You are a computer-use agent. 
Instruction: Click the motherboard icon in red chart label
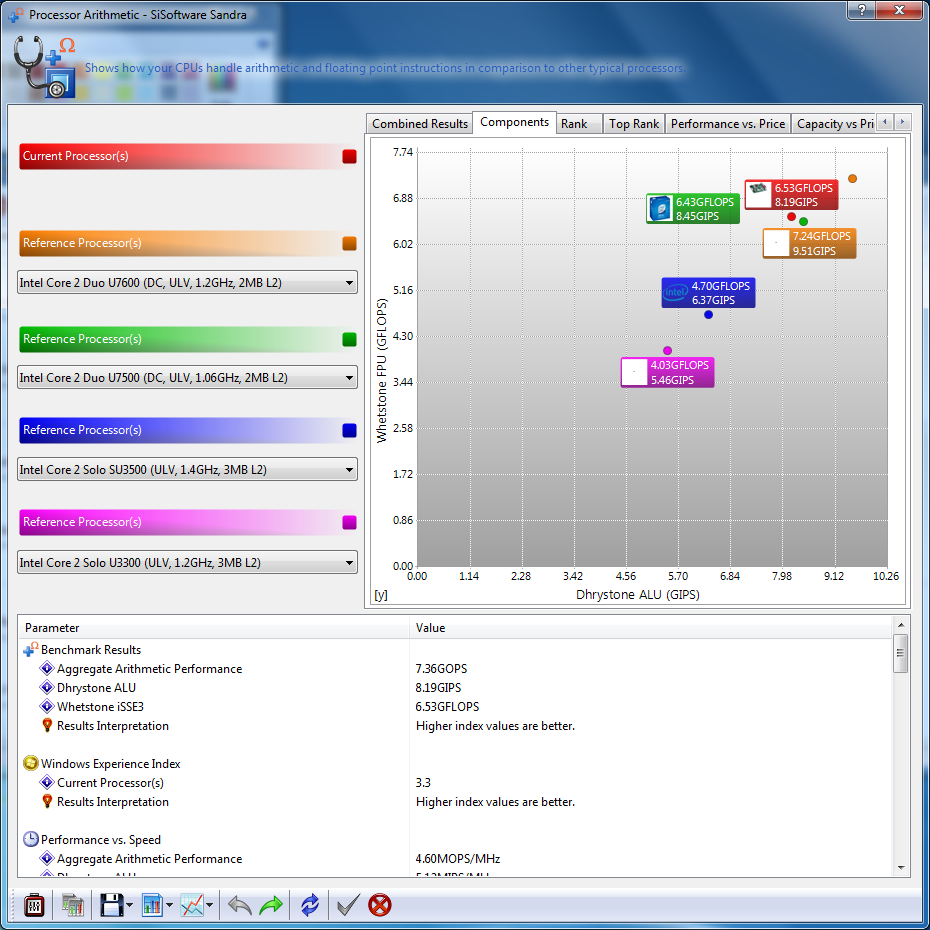(758, 194)
